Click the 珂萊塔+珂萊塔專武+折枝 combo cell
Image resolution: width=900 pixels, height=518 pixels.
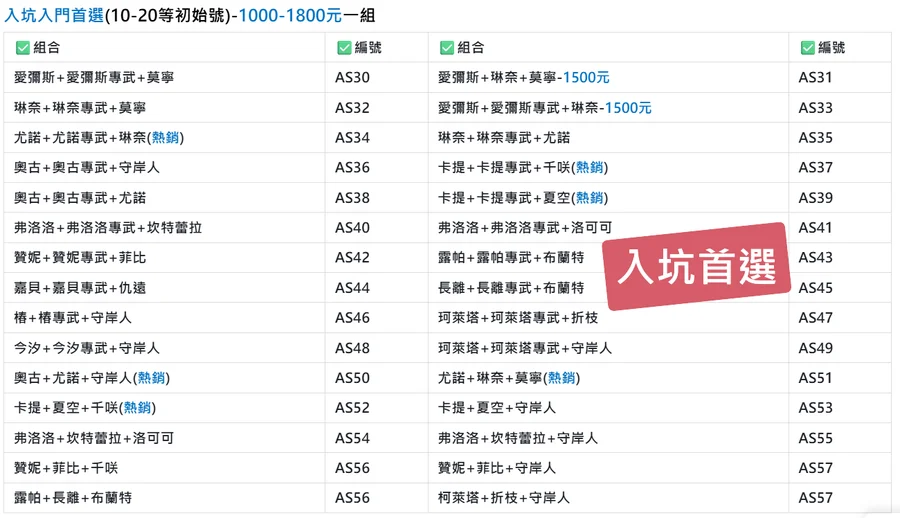point(518,318)
